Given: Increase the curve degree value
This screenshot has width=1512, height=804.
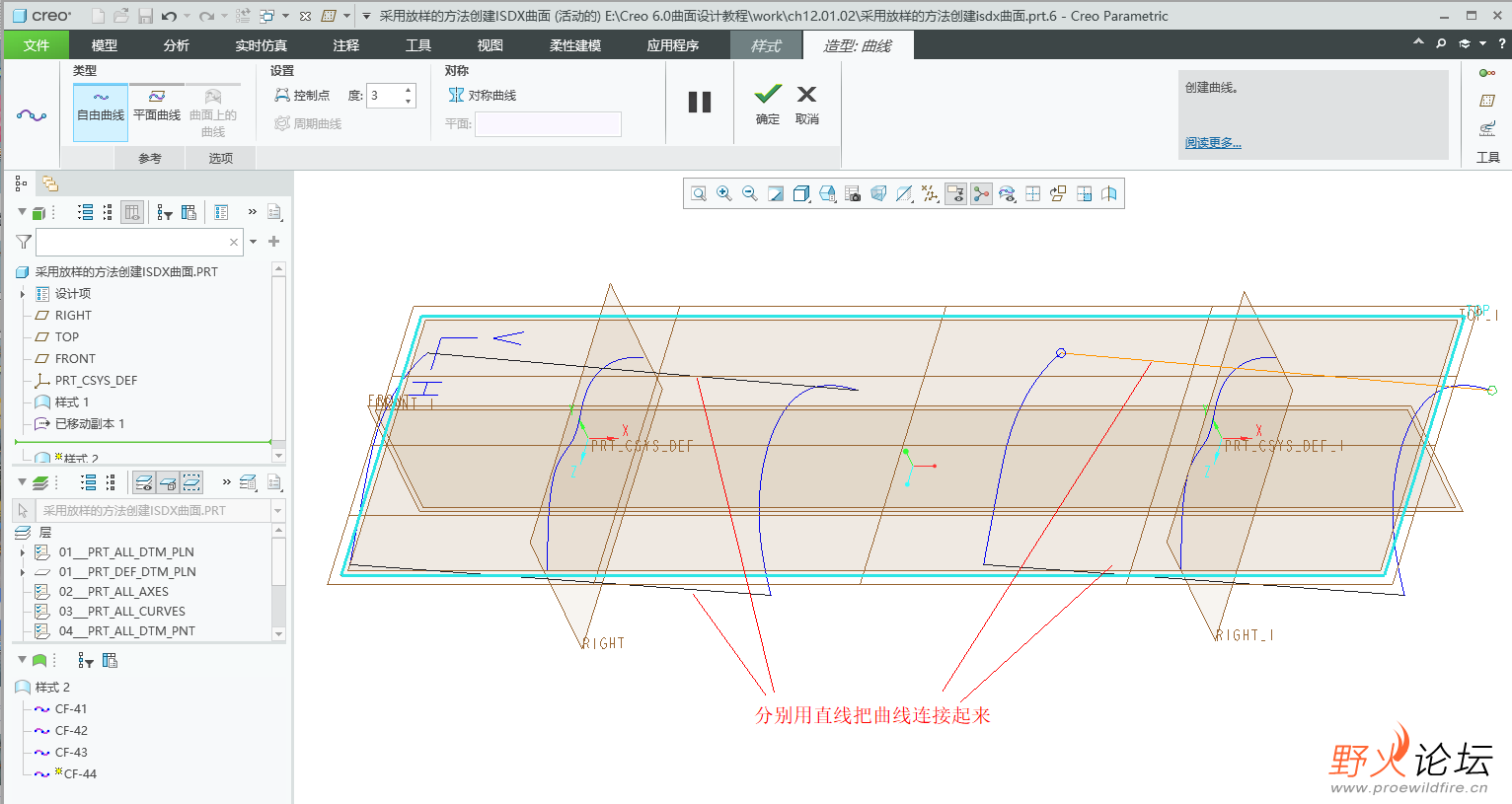Looking at the screenshot, I should point(409,90).
